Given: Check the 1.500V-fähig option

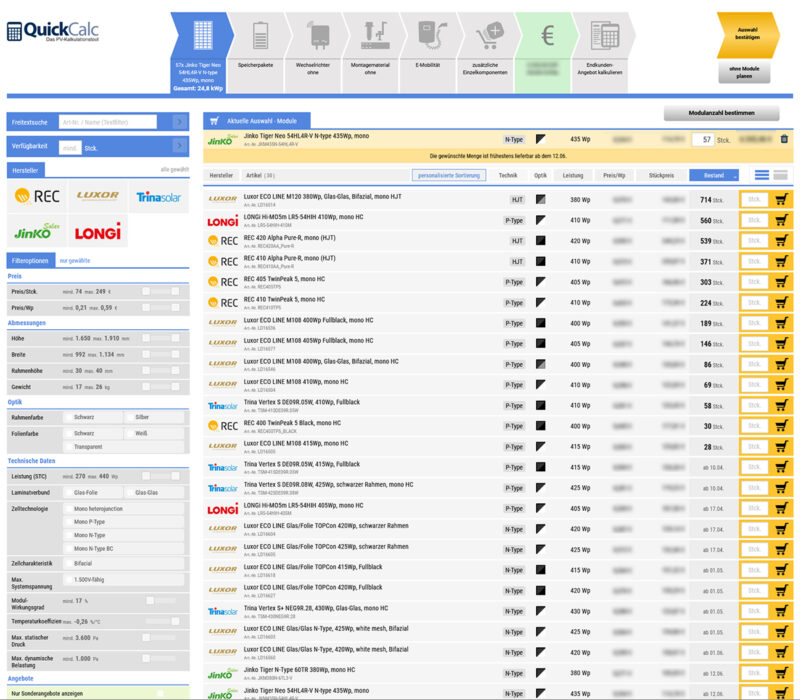Looking at the screenshot, I should coord(68,580).
